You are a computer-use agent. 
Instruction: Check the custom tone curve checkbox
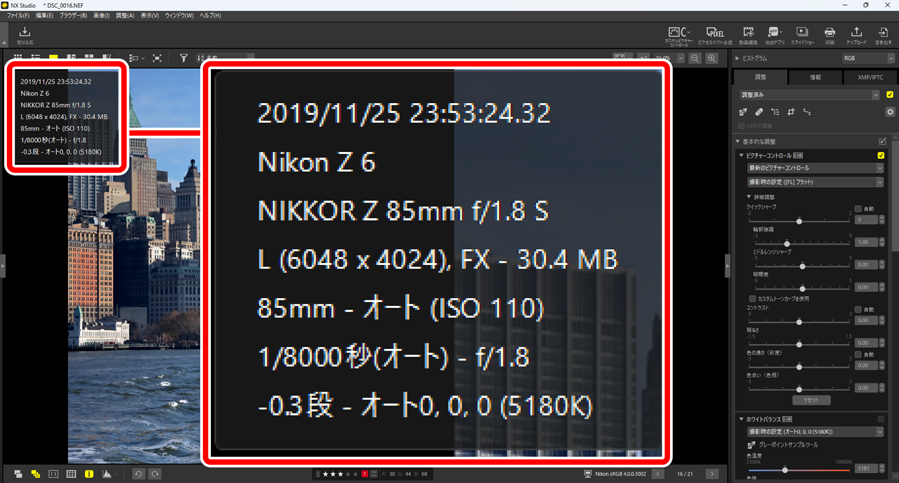pos(752,299)
